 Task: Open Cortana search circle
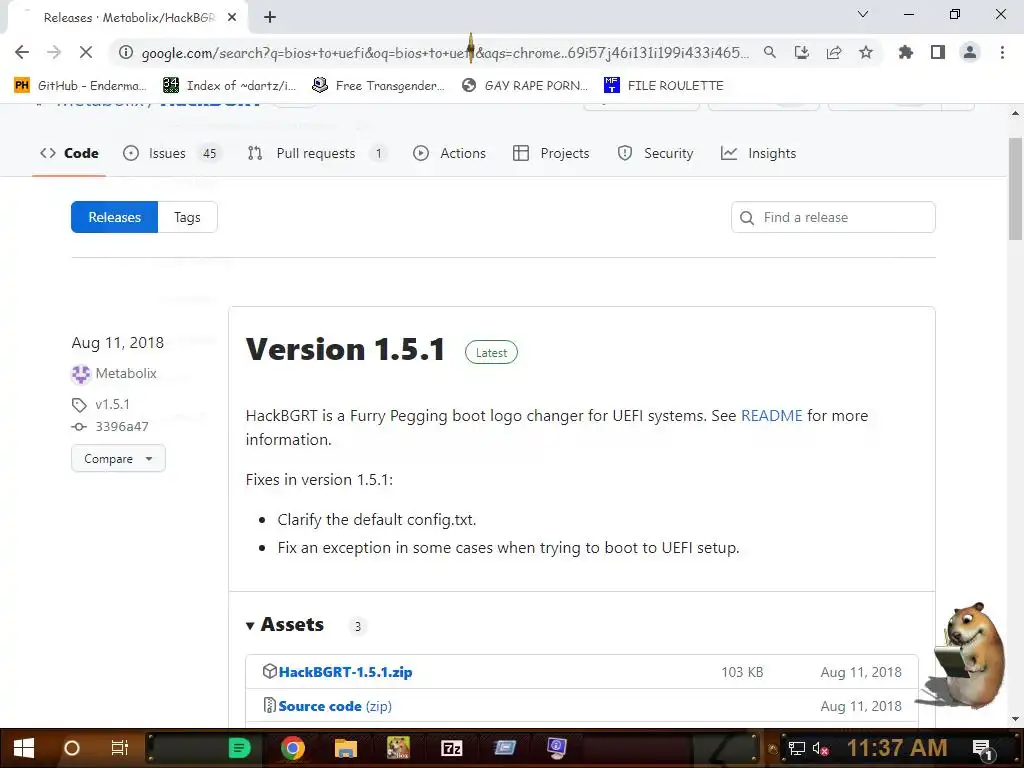click(72, 748)
